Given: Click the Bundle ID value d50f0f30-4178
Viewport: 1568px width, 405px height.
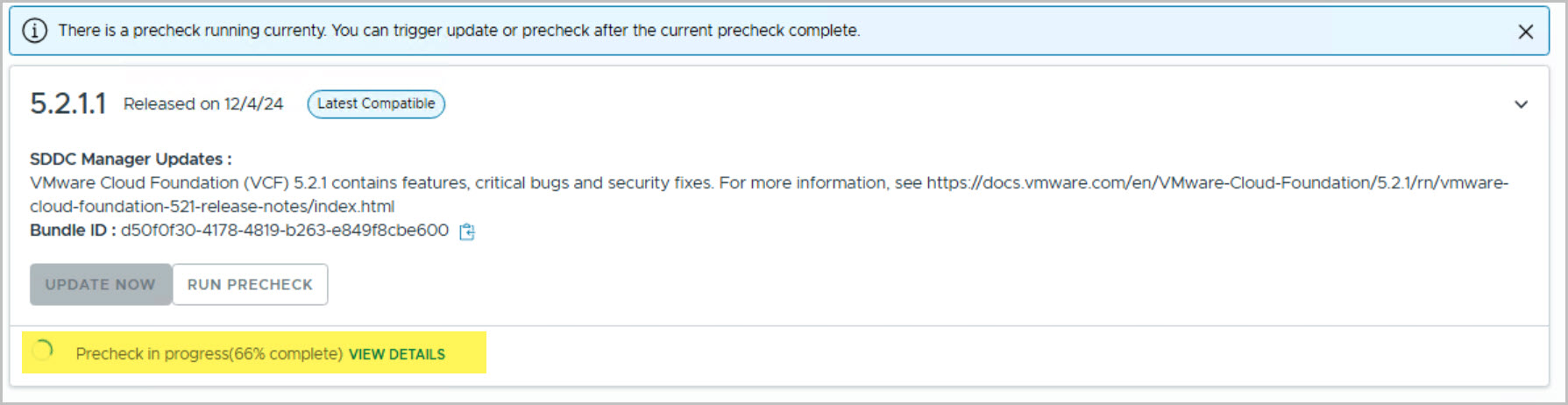Looking at the screenshot, I should click(285, 231).
